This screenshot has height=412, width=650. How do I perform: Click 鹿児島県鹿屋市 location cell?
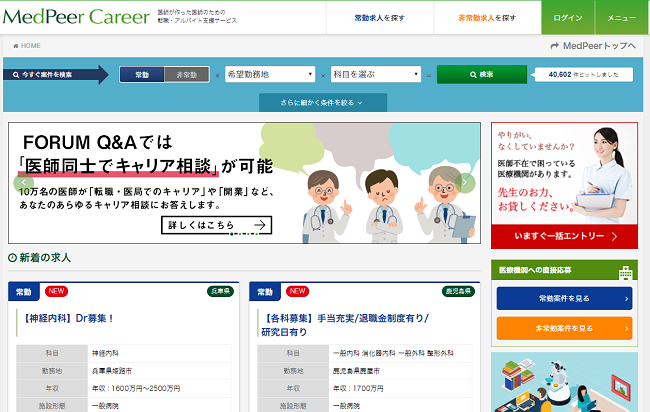click(x=400, y=371)
